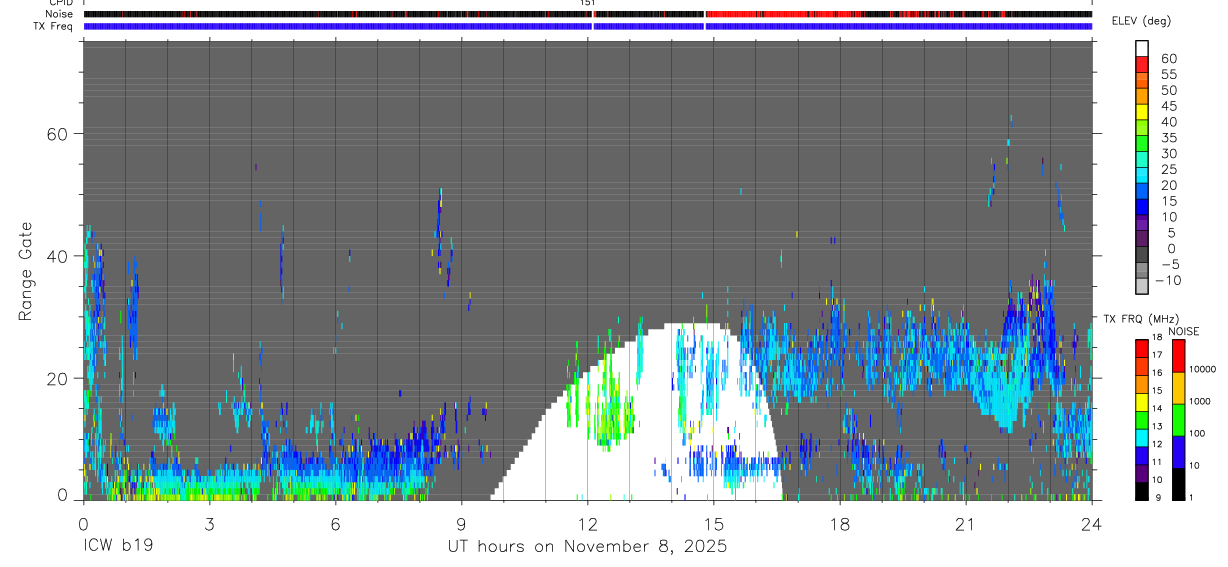1228x567 pixels.
Task: Click the 'TX Freq' row label at top
Action: click(x=54, y=26)
